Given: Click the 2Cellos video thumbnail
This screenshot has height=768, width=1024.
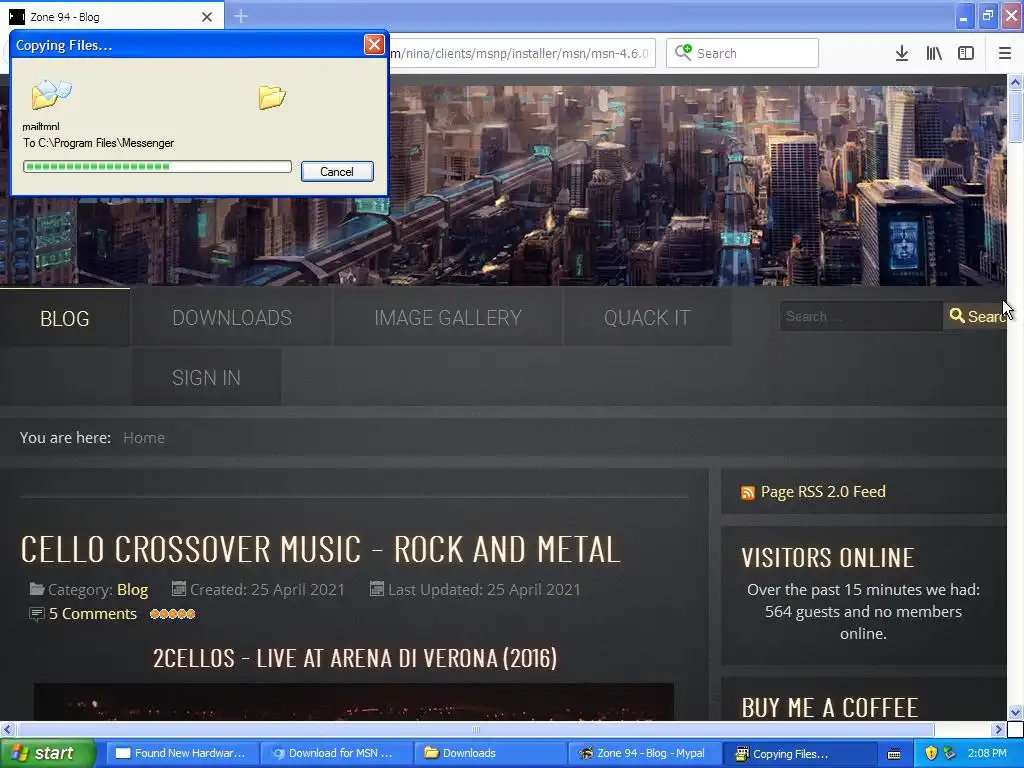Looking at the screenshot, I should click(x=354, y=702).
